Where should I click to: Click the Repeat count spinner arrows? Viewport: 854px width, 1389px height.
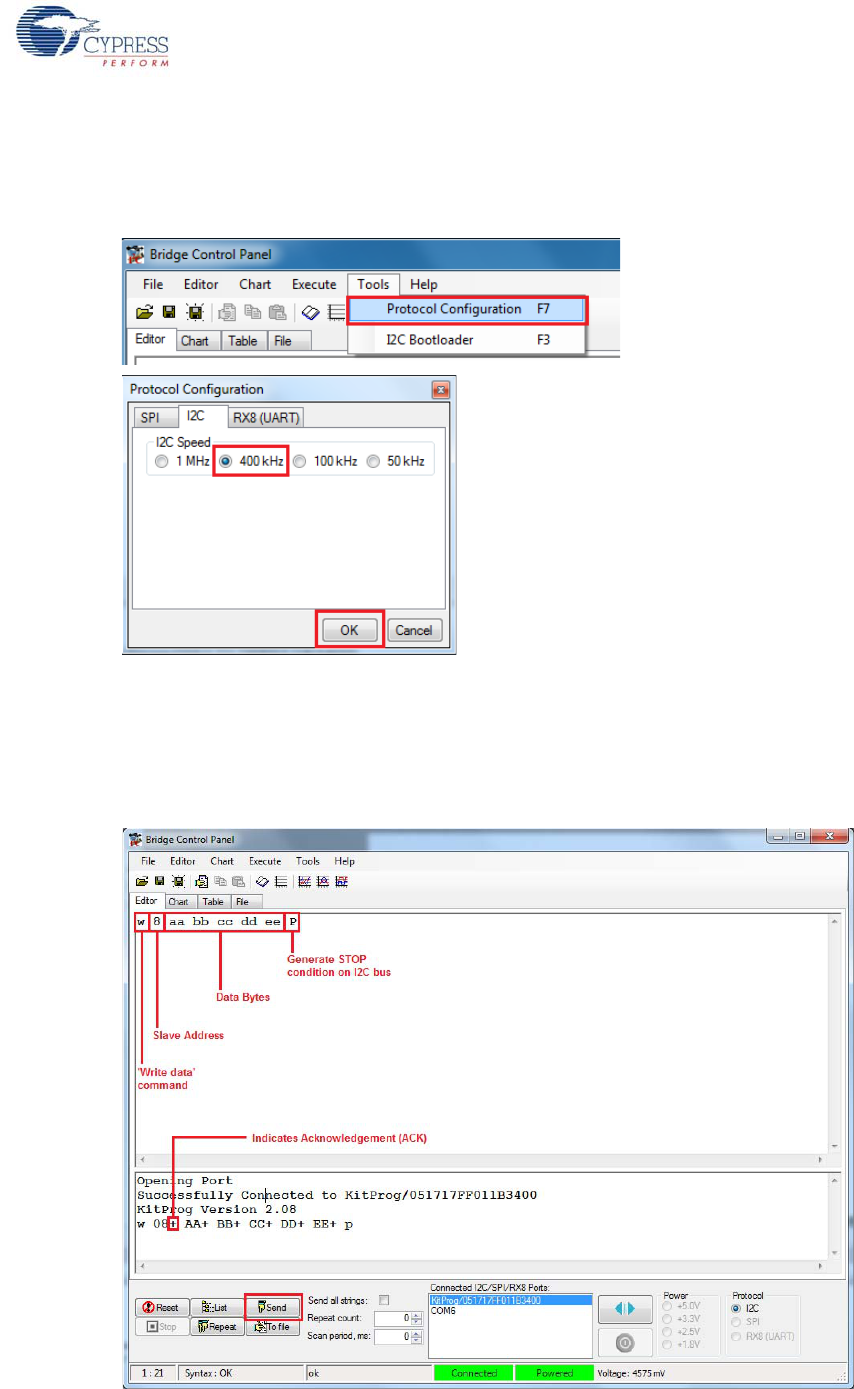417,1318
